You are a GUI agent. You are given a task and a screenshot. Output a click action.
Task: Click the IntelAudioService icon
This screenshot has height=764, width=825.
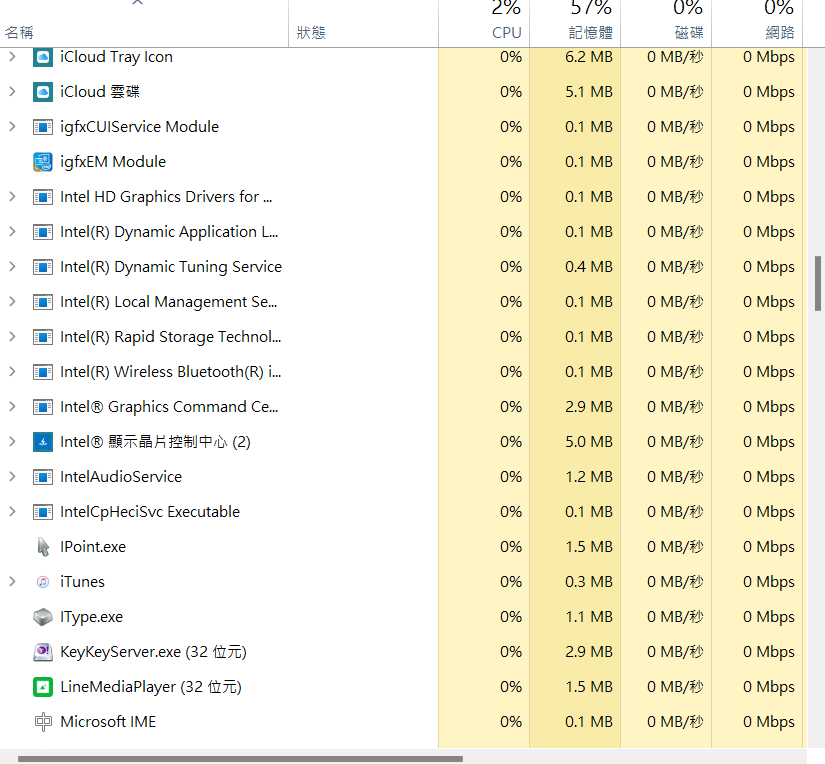tap(43, 477)
